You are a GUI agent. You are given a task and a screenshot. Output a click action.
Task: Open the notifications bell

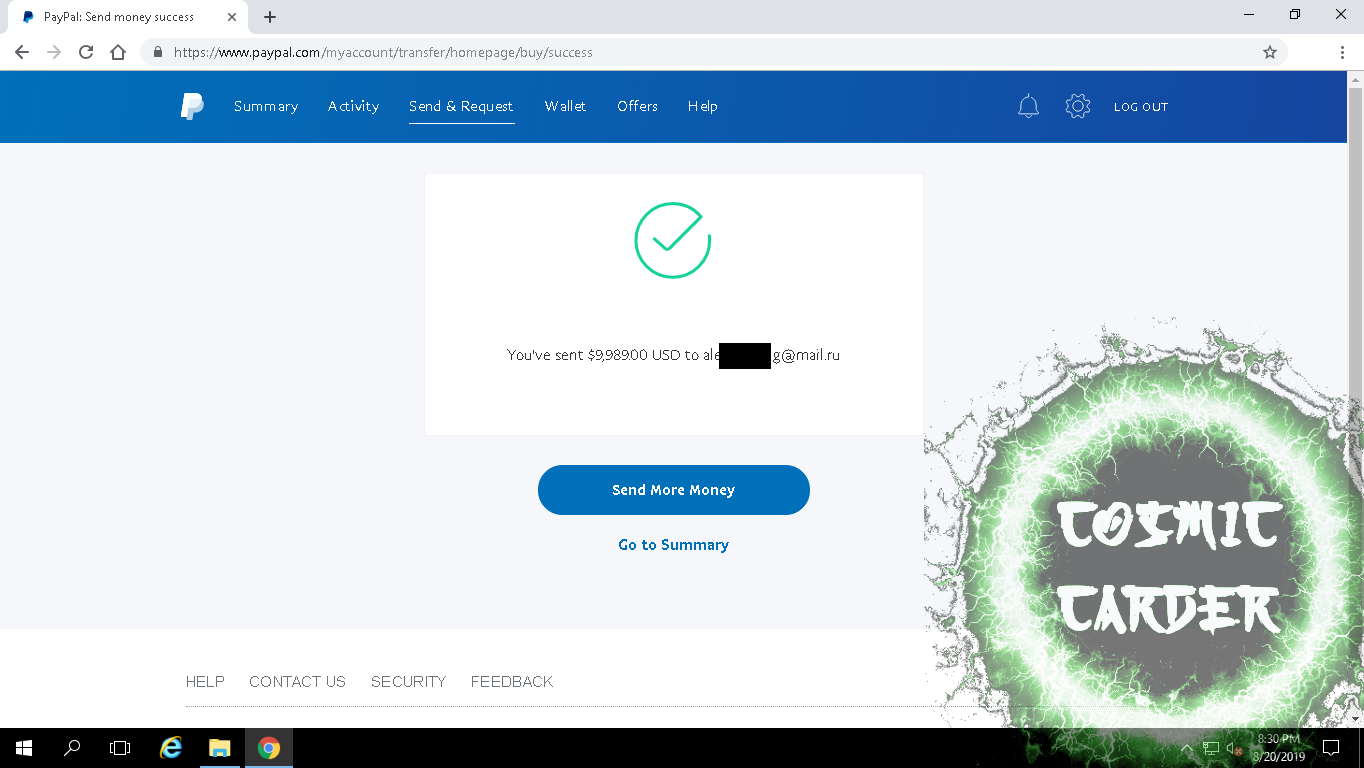click(x=1028, y=106)
